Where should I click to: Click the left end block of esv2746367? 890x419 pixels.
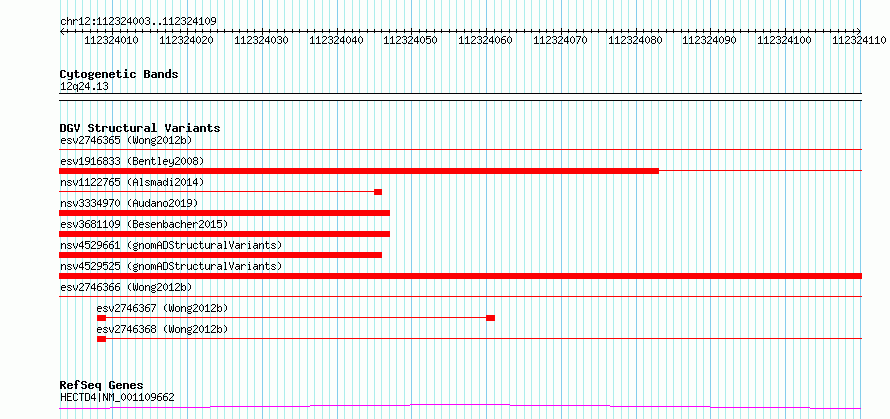pyautogui.click(x=102, y=318)
